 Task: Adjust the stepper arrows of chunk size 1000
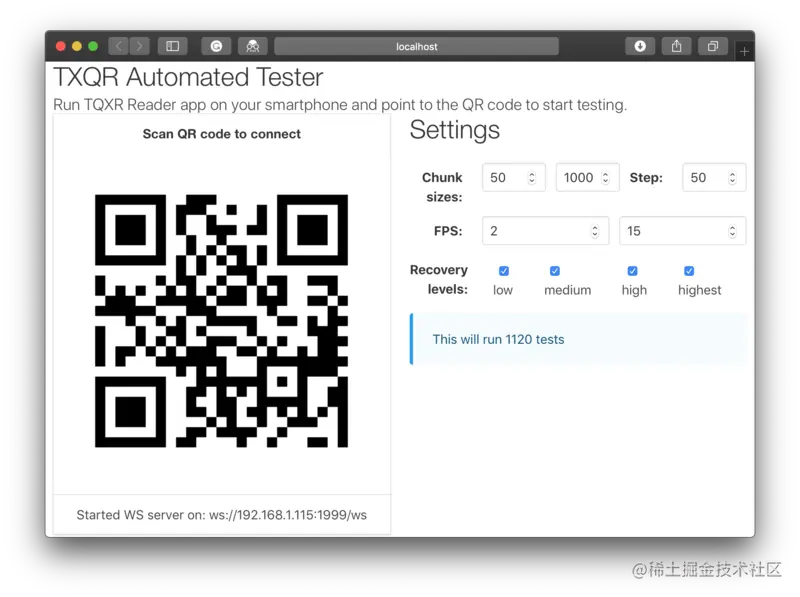[x=605, y=178]
